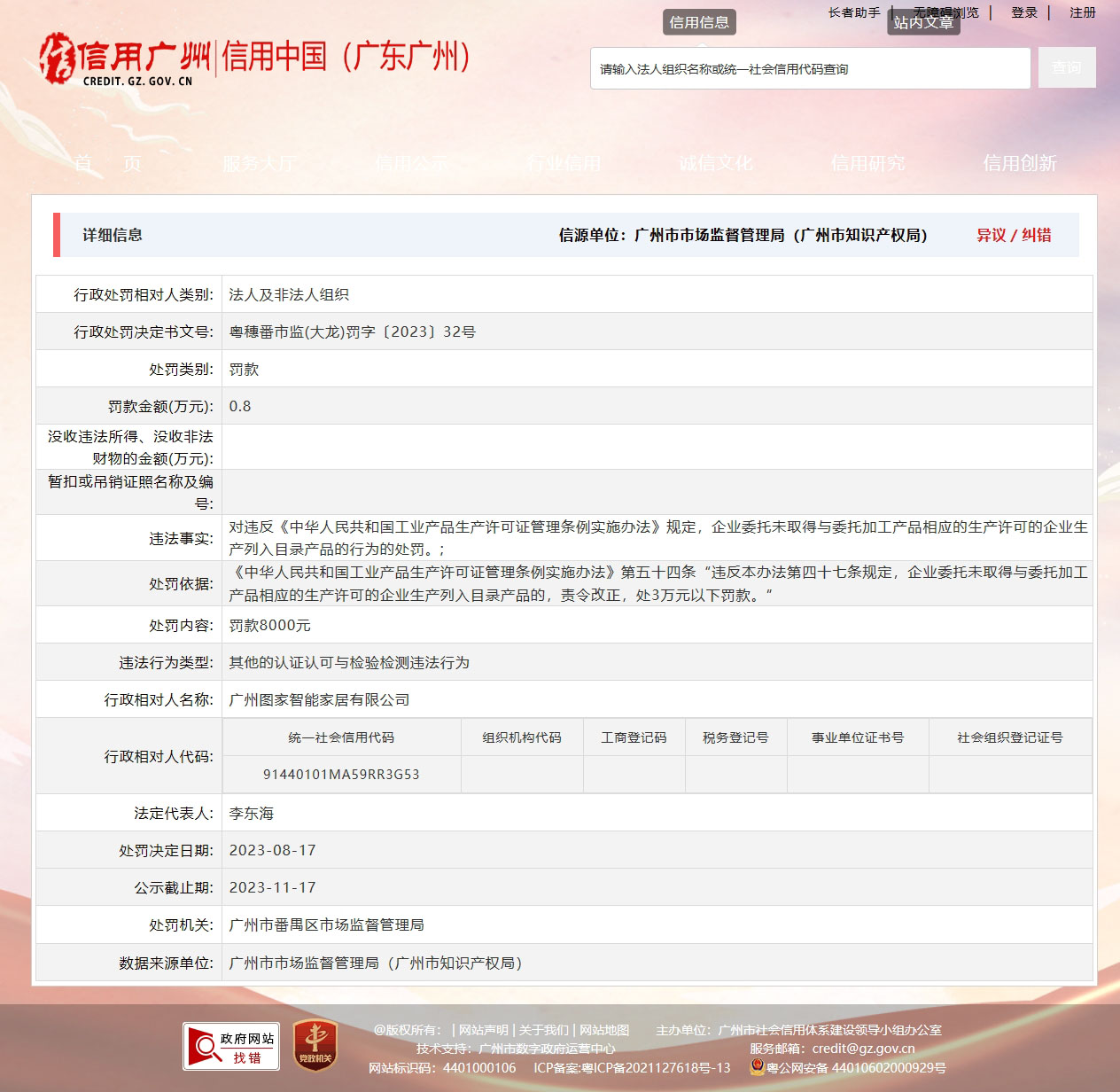This screenshot has width=1120, height=1092.
Task: Select legal representative name 李东海
Action: (x=252, y=813)
